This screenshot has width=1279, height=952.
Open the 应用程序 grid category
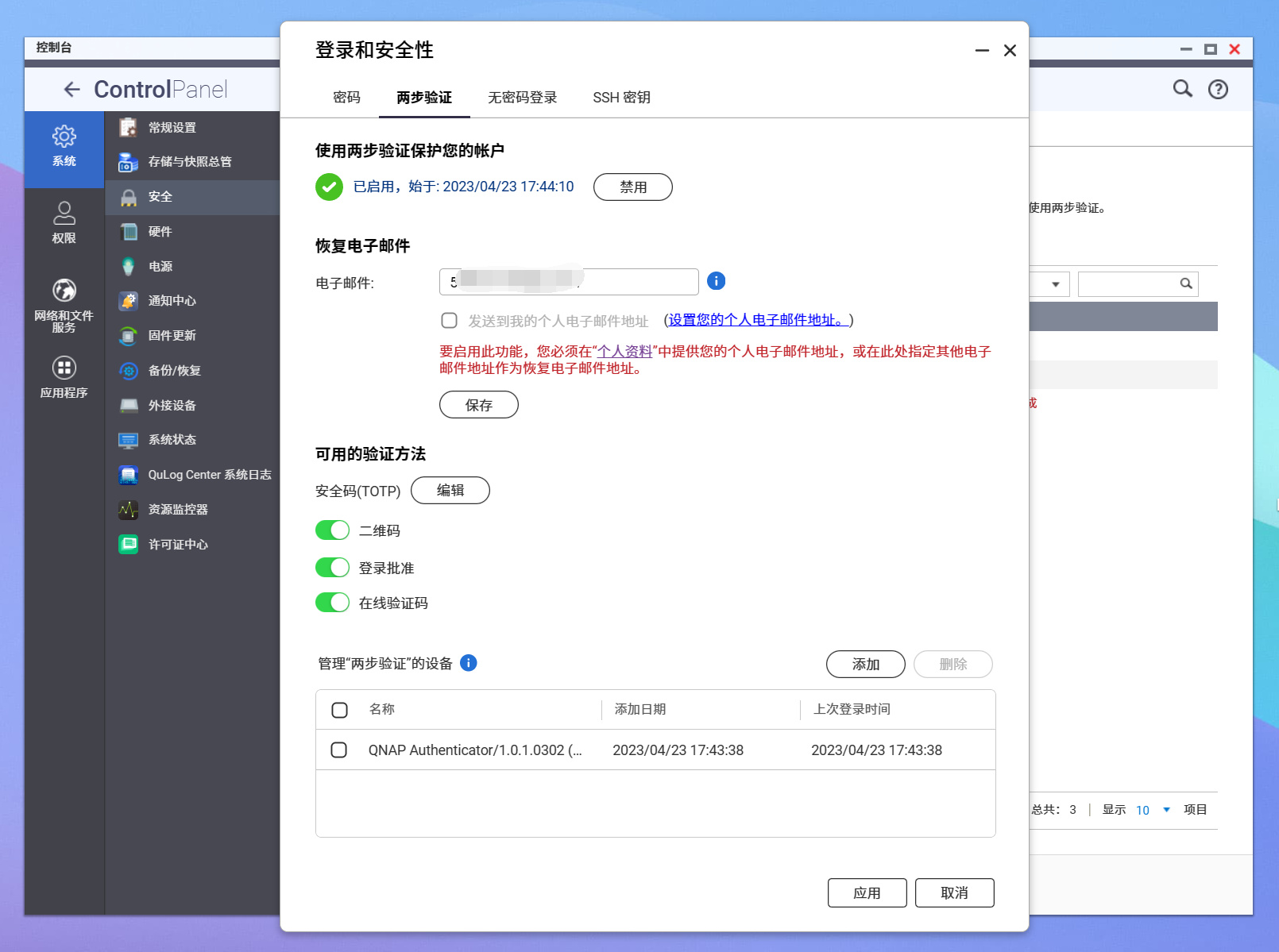[64, 376]
